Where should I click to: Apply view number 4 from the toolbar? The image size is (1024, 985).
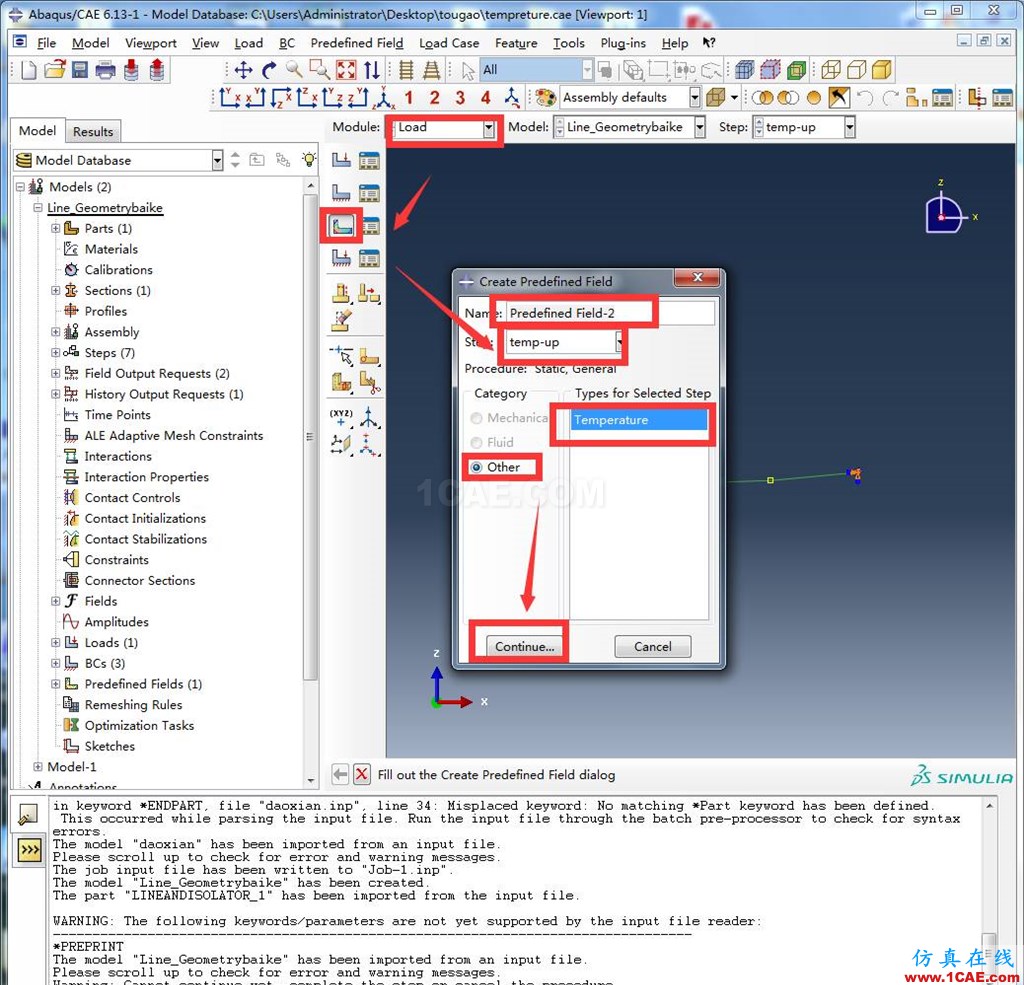click(x=485, y=98)
